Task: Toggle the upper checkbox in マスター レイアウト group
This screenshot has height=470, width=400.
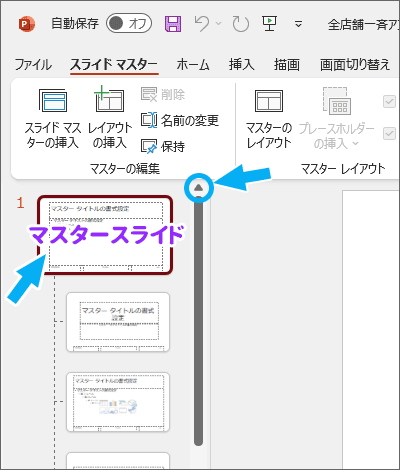Action: click(389, 102)
